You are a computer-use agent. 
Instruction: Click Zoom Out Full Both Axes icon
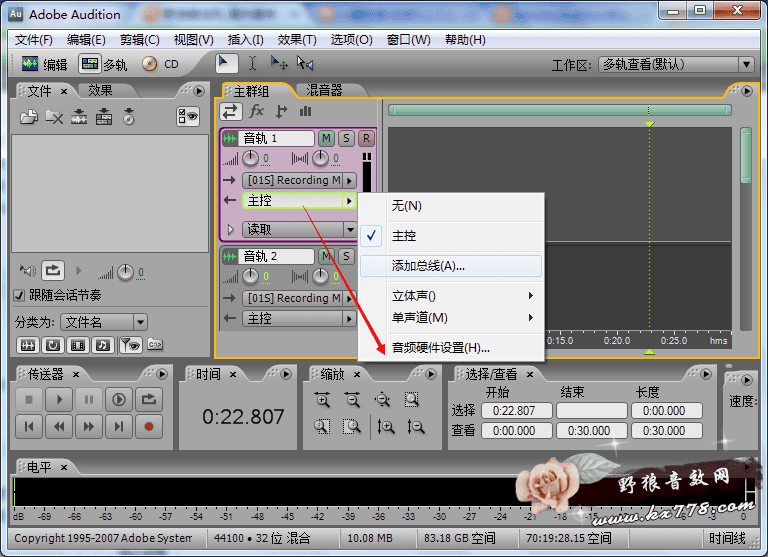pyautogui.click(x=382, y=400)
